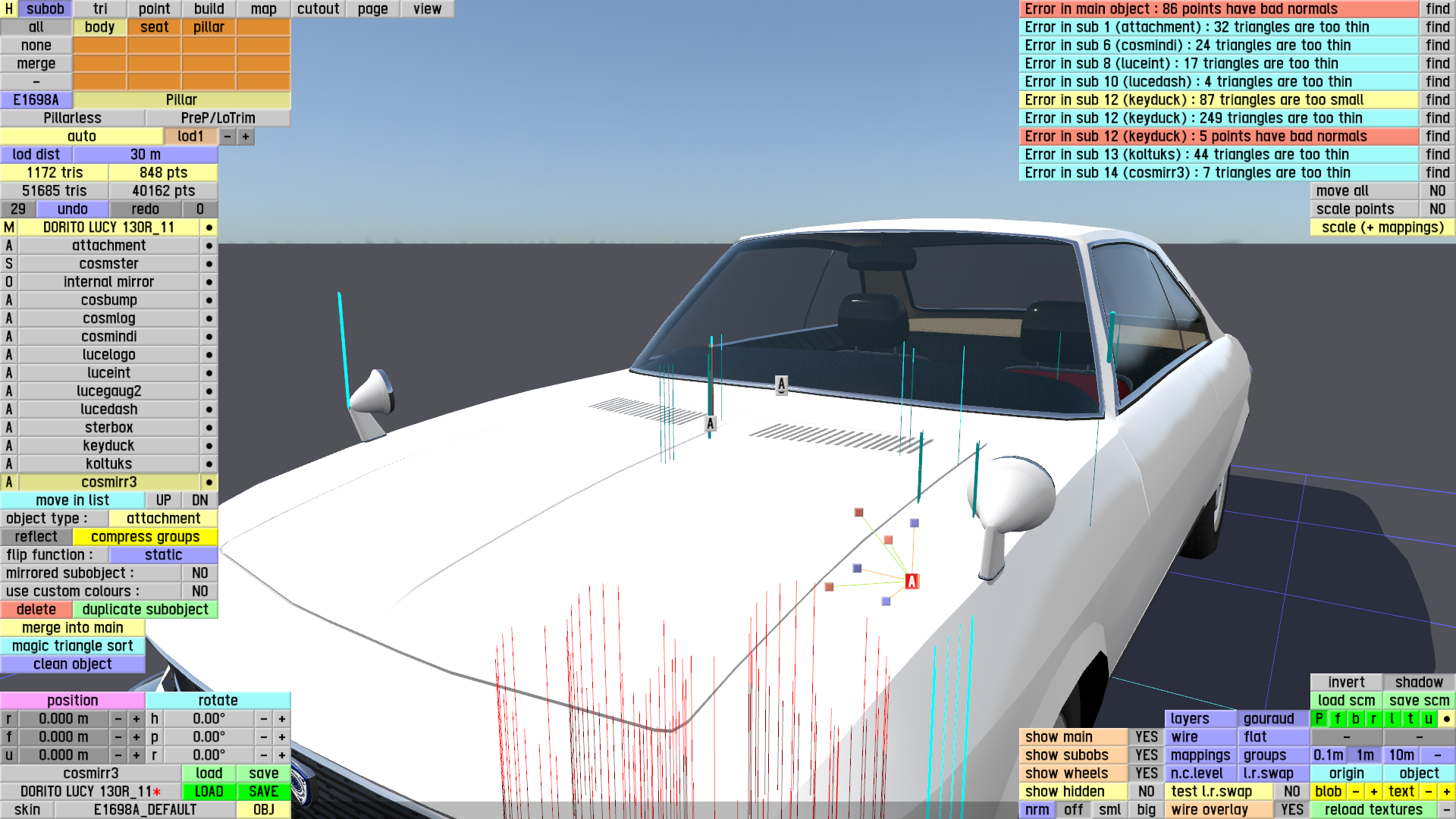Change flip function static option
Image resolution: width=1456 pixels, height=819 pixels.
[x=163, y=555]
